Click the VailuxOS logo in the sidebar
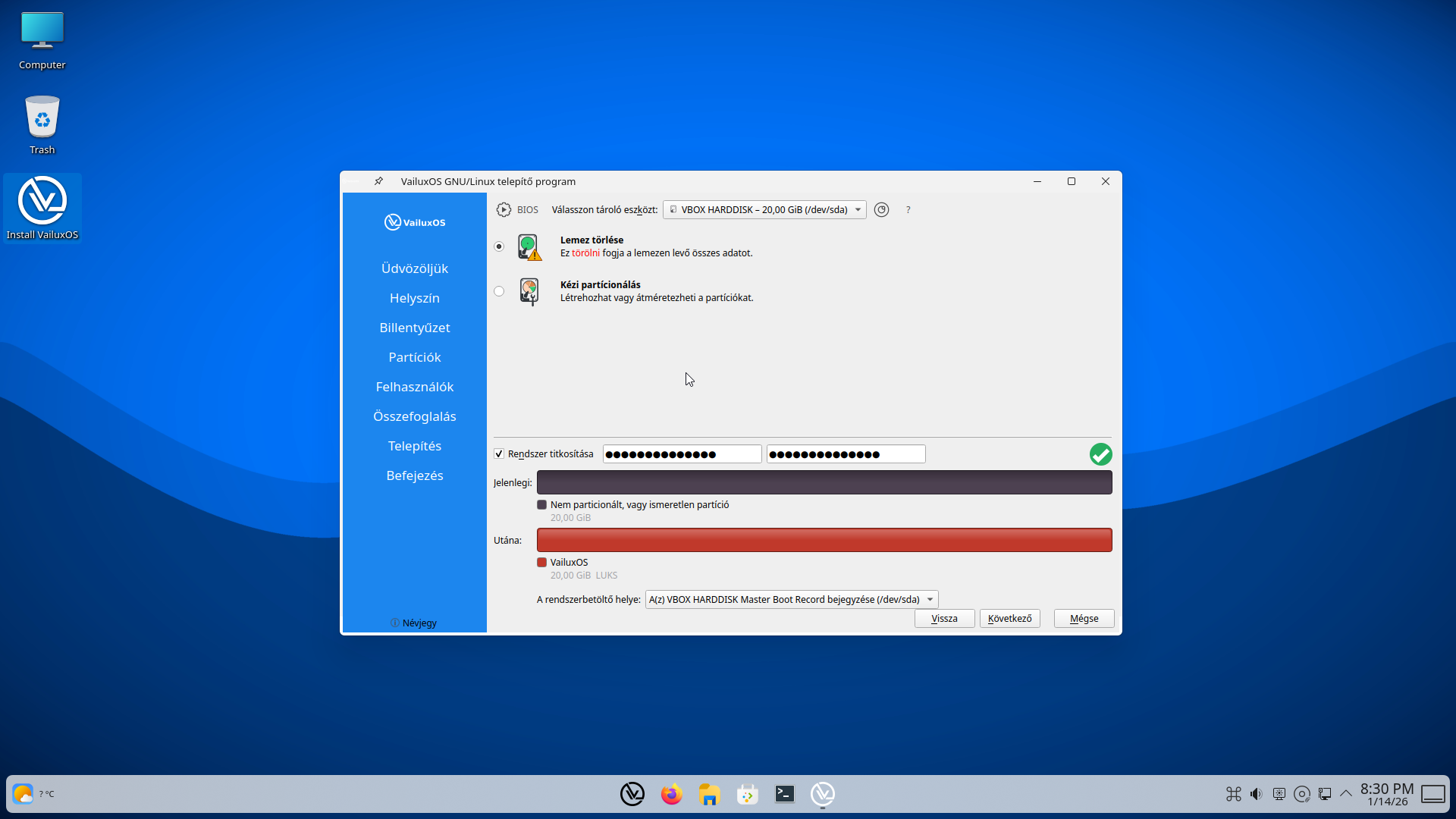Screen dimensions: 1456x819 (414, 221)
